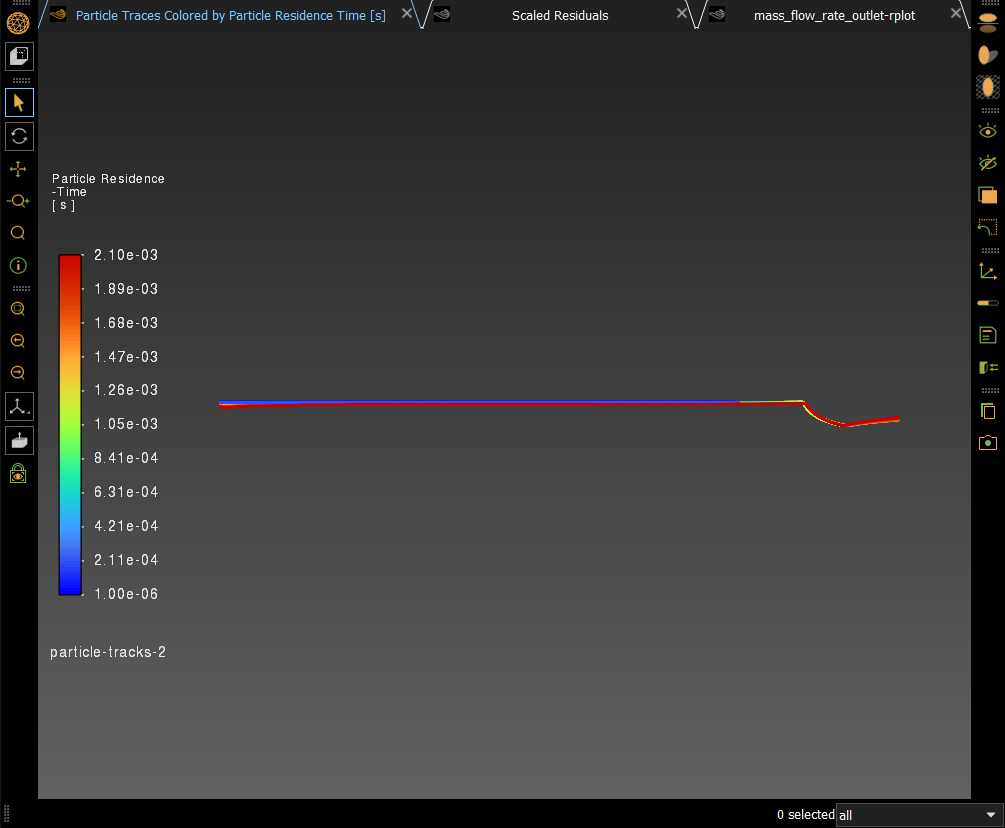This screenshot has height=828, width=1005.
Task: Toggle the eye visibility icon
Action: coord(987,130)
